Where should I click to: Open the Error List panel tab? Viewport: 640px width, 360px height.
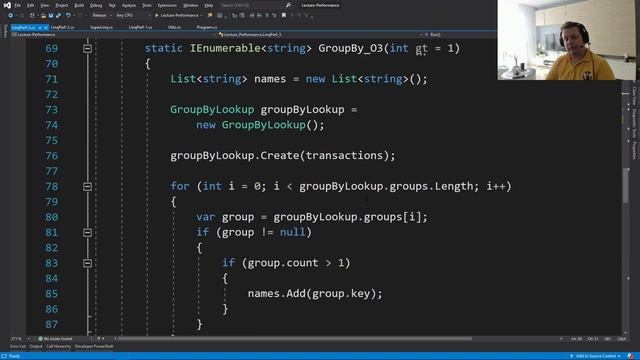(x=18, y=347)
